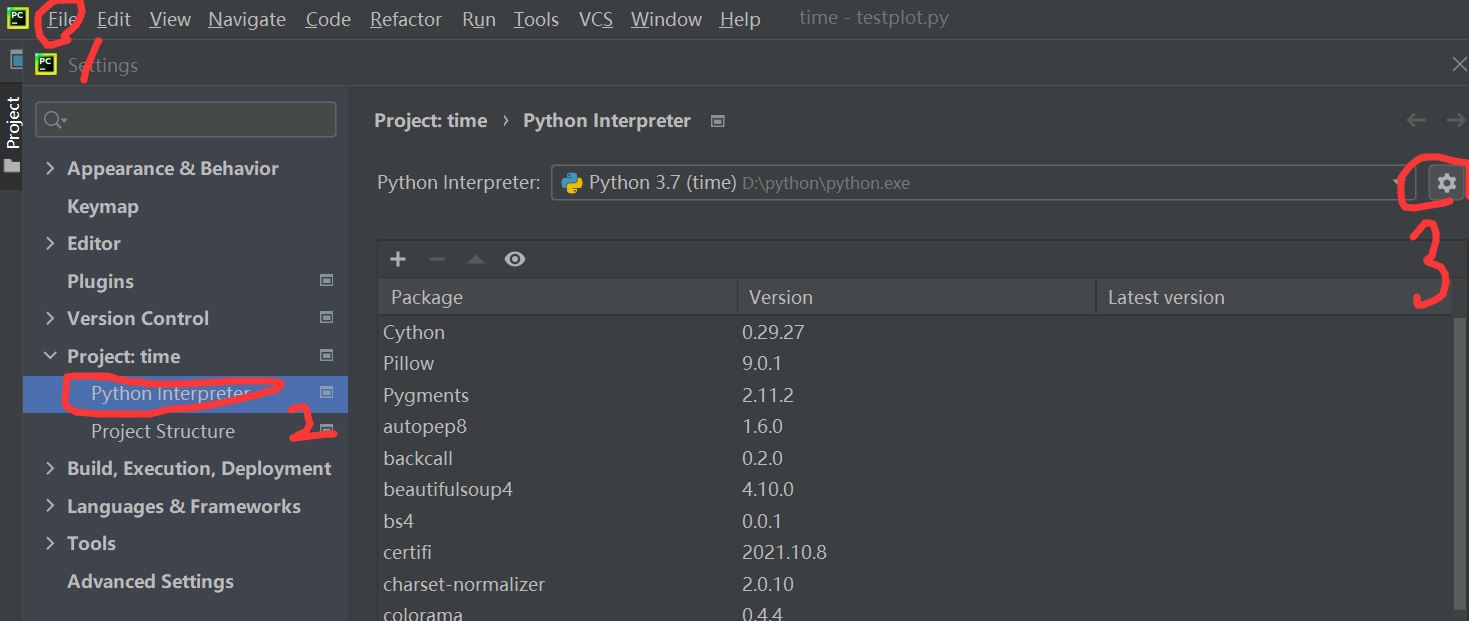Click the plus icon to install package
Viewport: 1469px width, 621px height.
tap(398, 259)
